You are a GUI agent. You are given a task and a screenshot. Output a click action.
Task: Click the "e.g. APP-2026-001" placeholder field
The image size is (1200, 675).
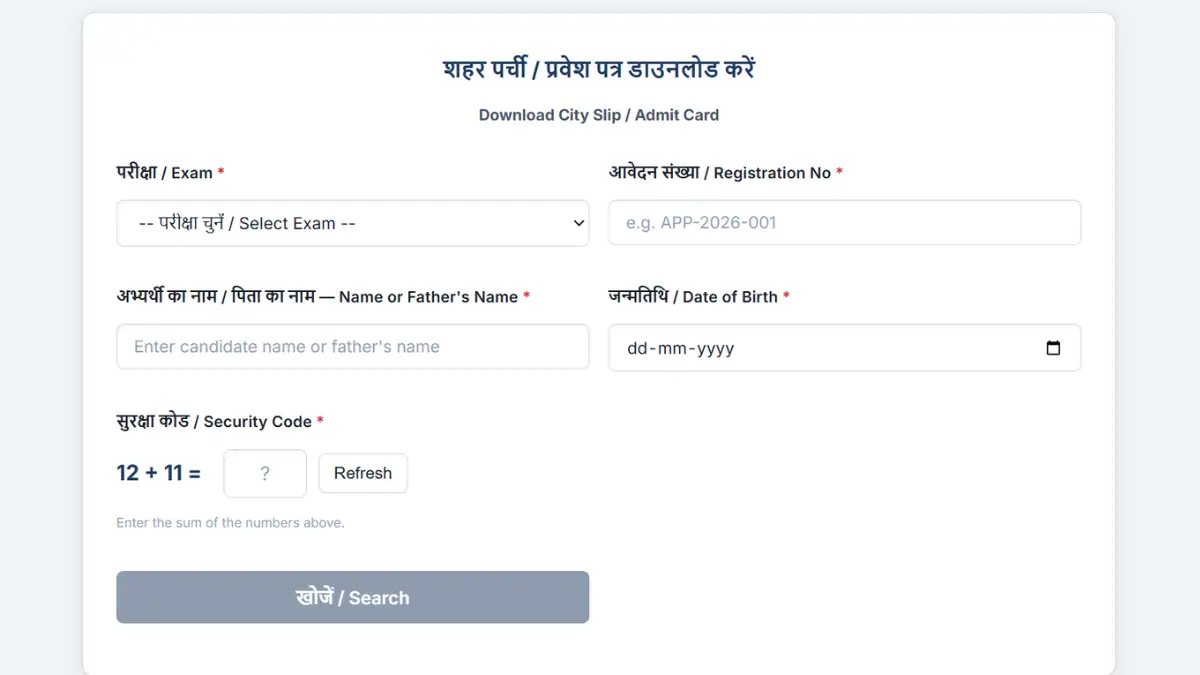845,222
